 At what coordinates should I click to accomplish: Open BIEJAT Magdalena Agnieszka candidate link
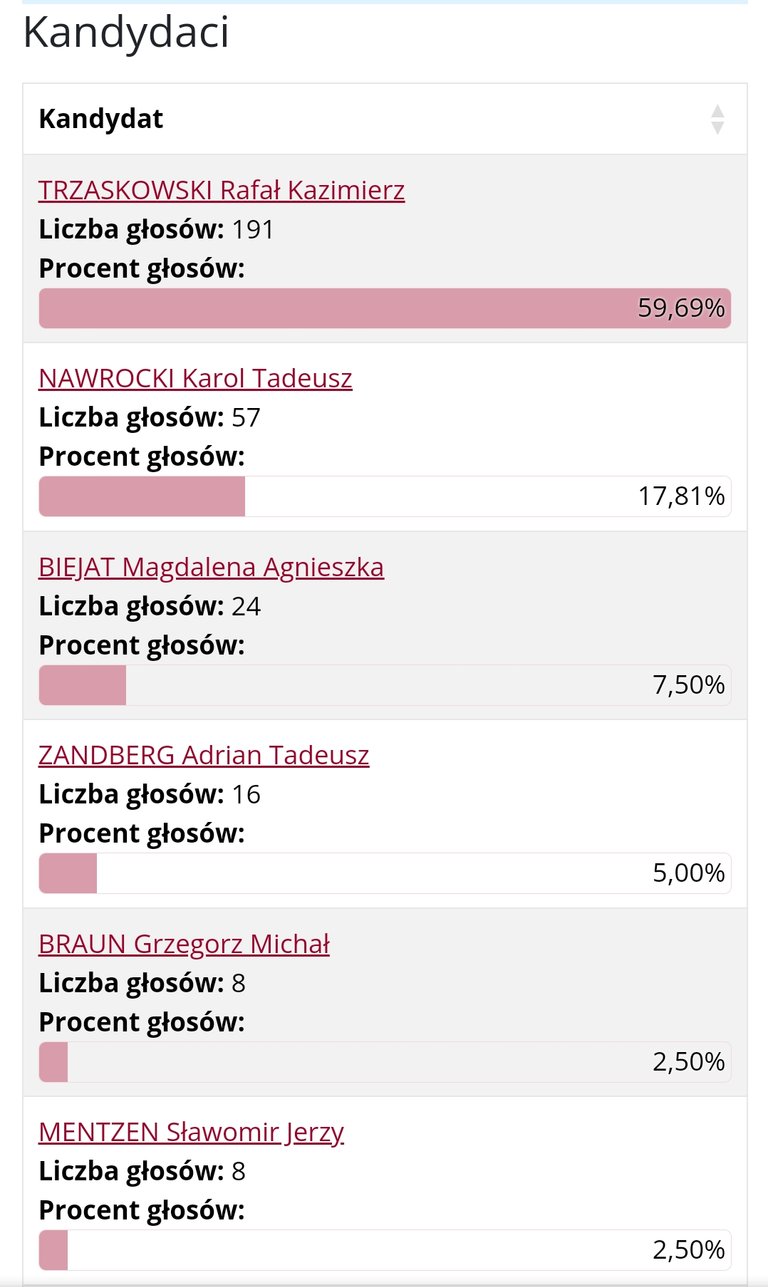click(211, 567)
